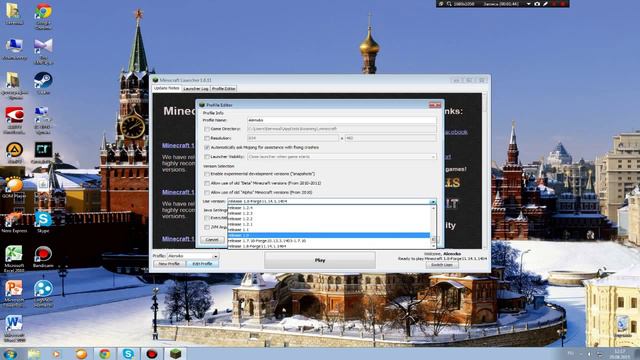Open Google Chrome desktop shortcut
Image resolution: width=640 pixels, height=360 pixels.
pyautogui.click(x=43, y=16)
